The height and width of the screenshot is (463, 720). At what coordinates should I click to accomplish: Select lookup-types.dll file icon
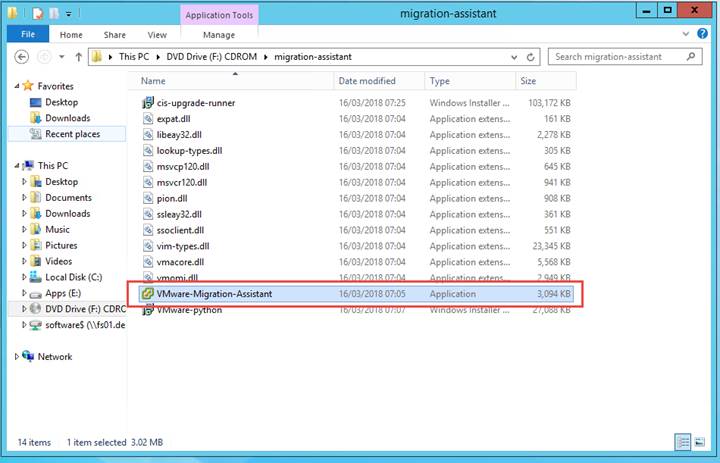coord(148,151)
